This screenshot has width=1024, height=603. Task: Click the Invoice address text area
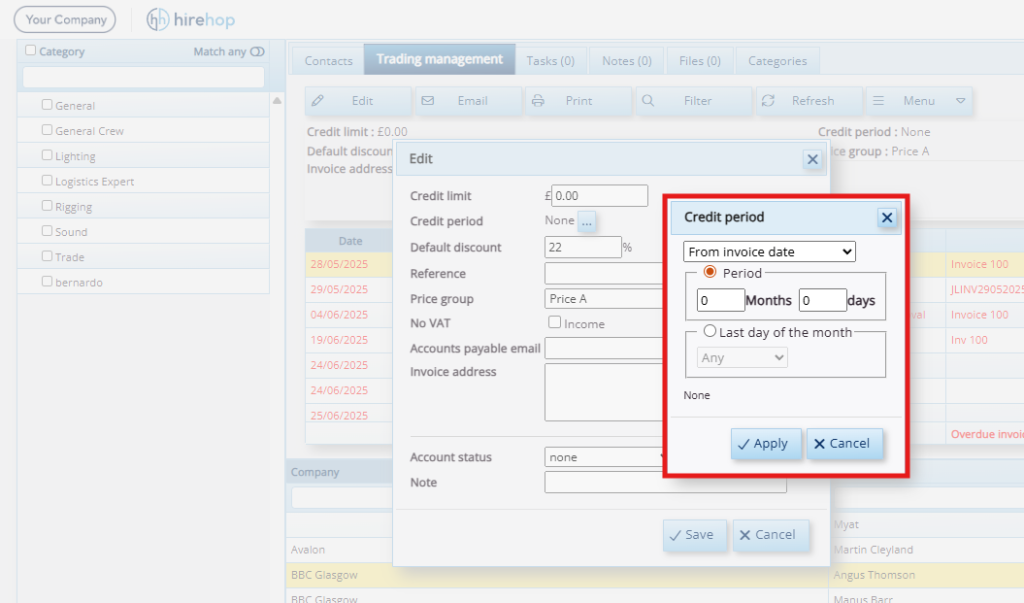click(604, 393)
